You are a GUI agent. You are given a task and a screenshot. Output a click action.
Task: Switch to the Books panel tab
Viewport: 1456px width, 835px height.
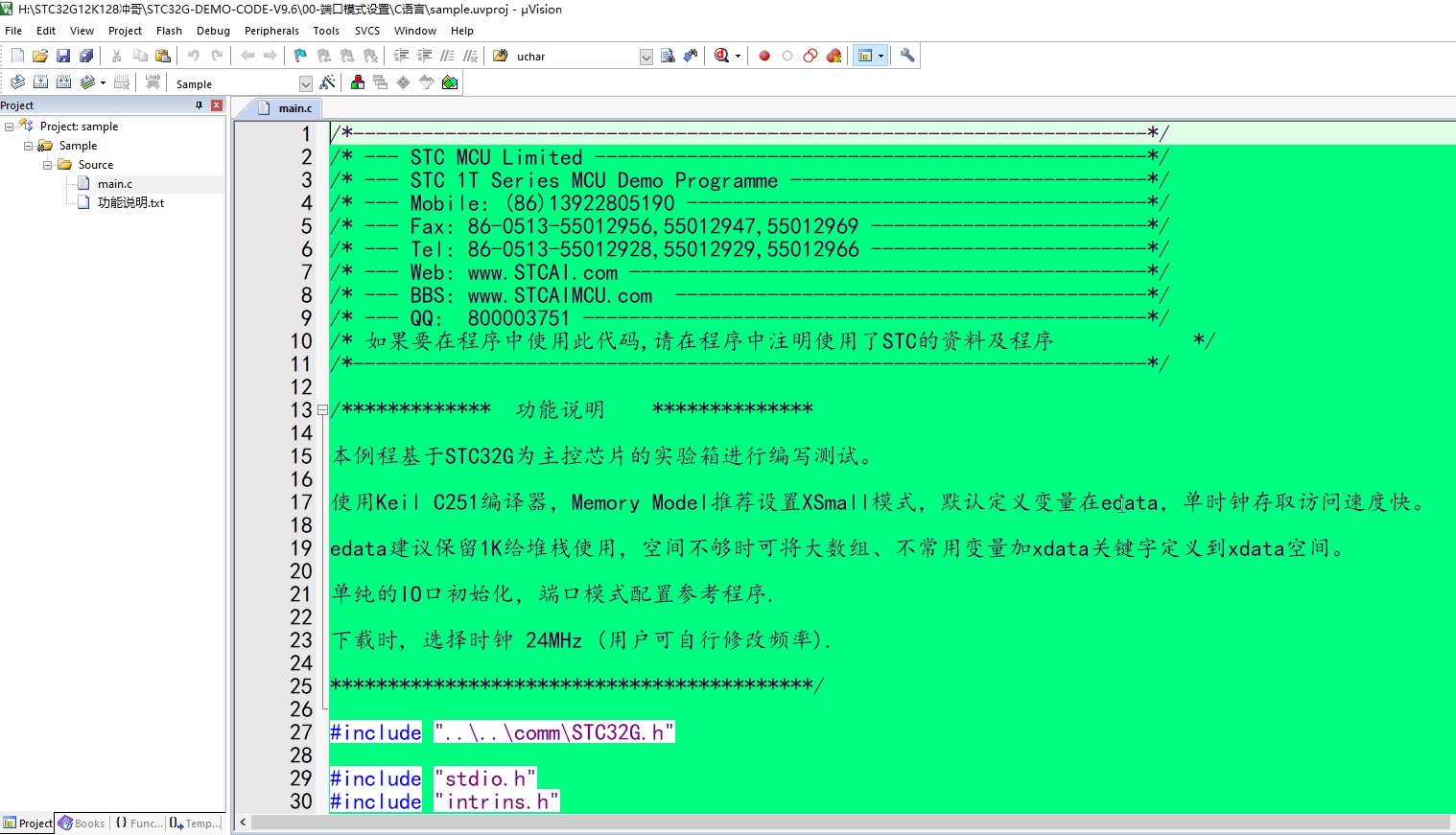(82, 823)
